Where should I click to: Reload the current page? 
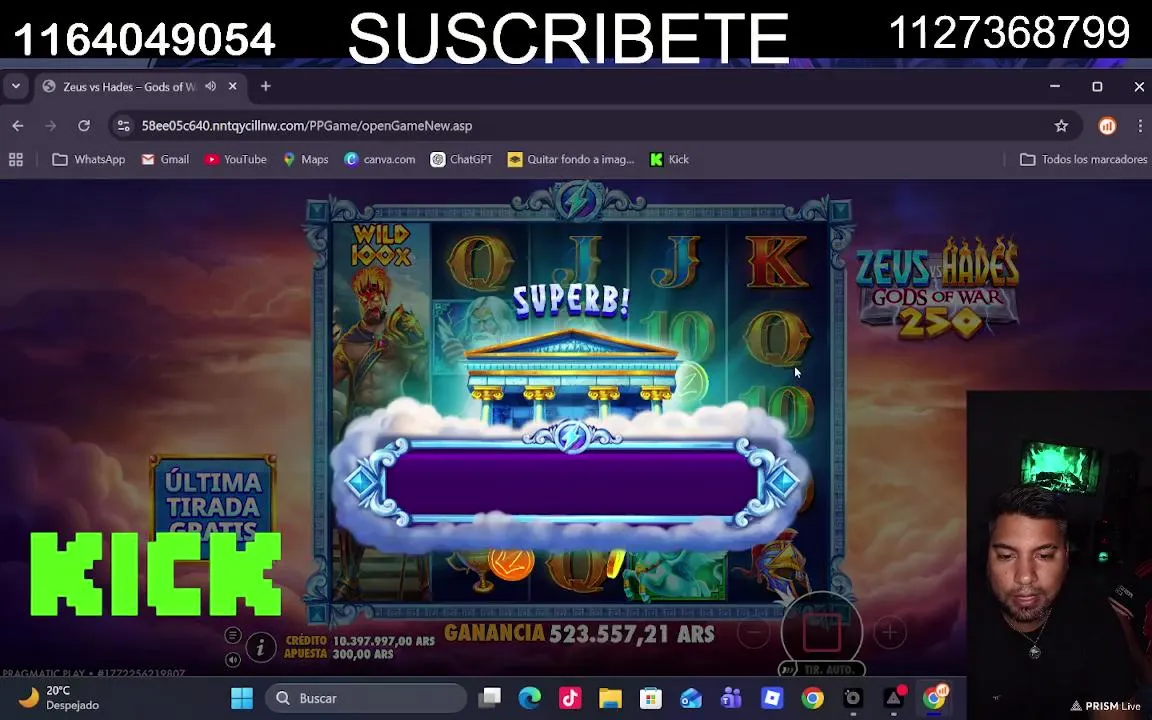tap(84, 126)
